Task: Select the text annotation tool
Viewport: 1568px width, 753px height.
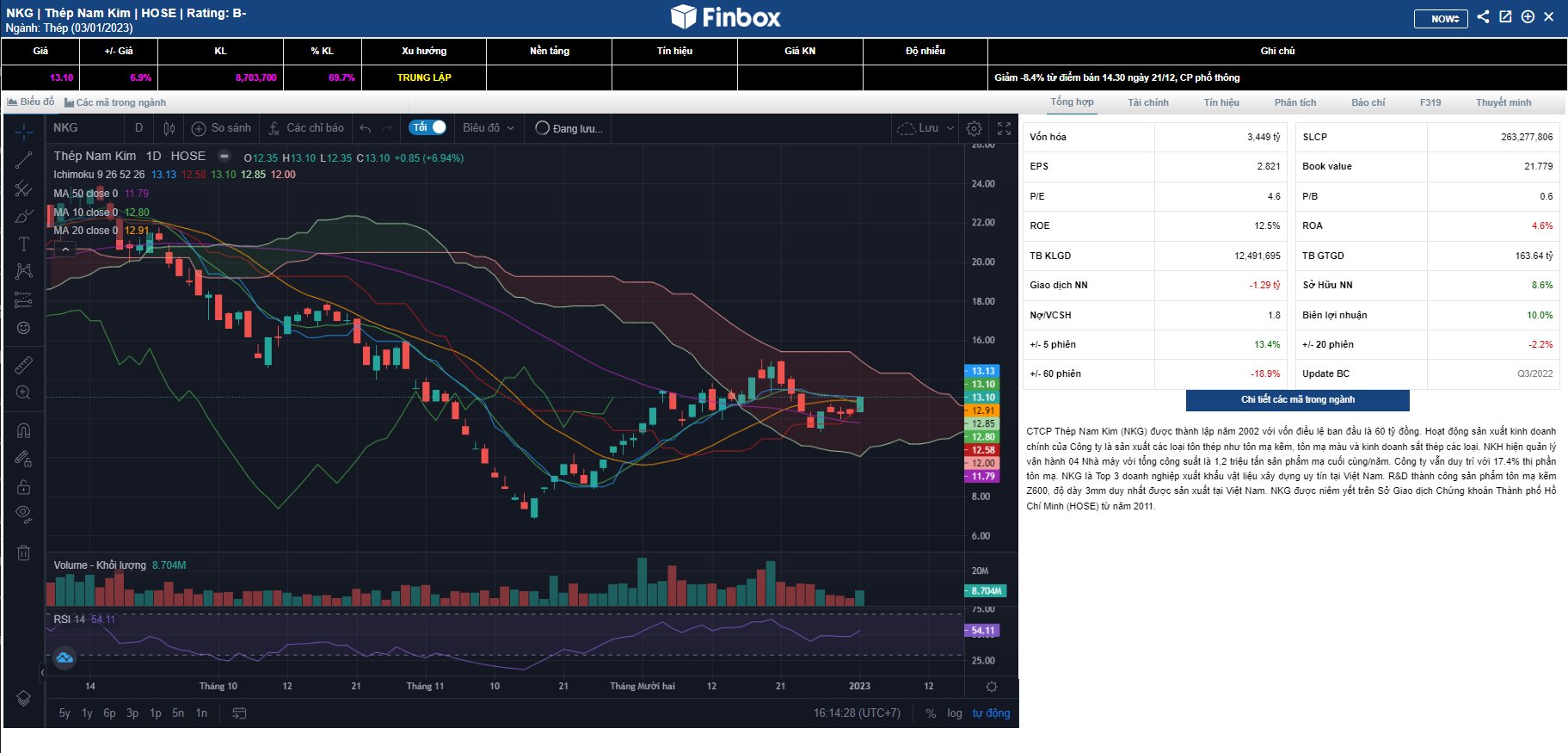Action: 23,244
